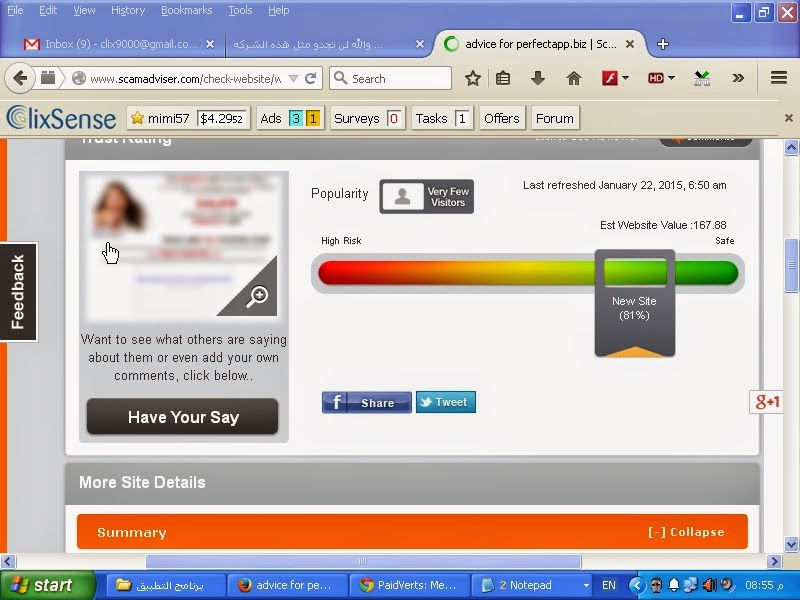This screenshot has height=600, width=800.
Task: Open the History menu
Action: click(128, 10)
